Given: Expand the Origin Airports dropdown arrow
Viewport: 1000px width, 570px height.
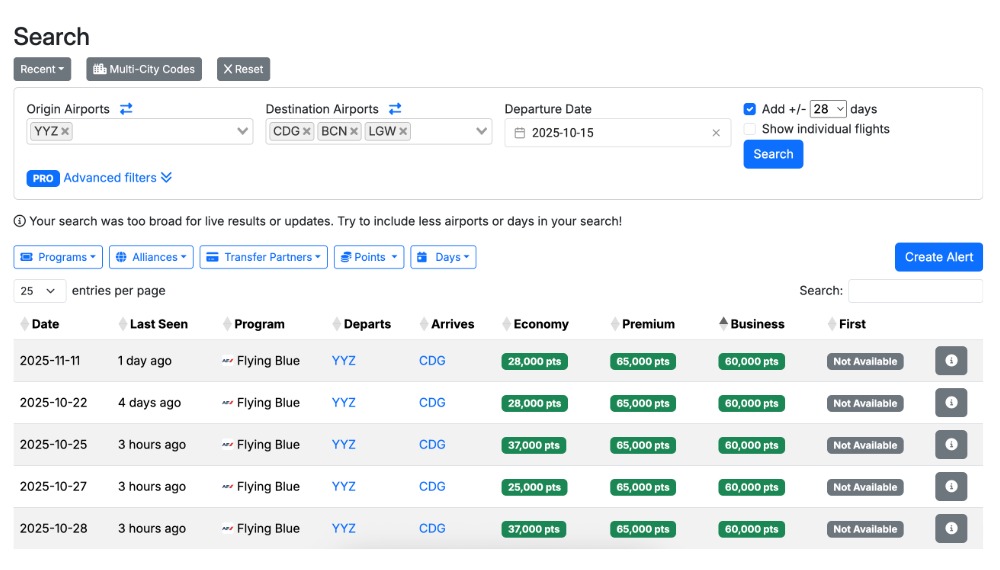Looking at the screenshot, I should coord(243,132).
